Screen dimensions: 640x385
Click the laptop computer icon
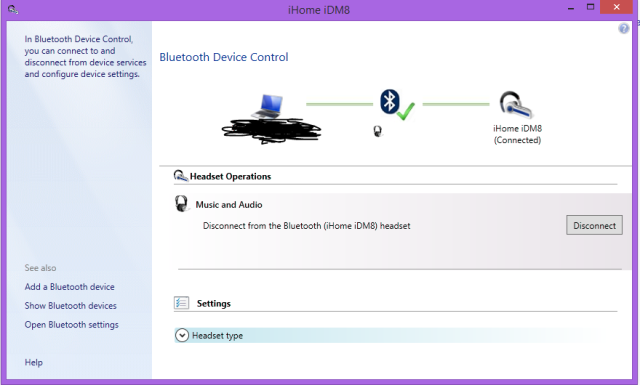pyautogui.click(x=268, y=106)
